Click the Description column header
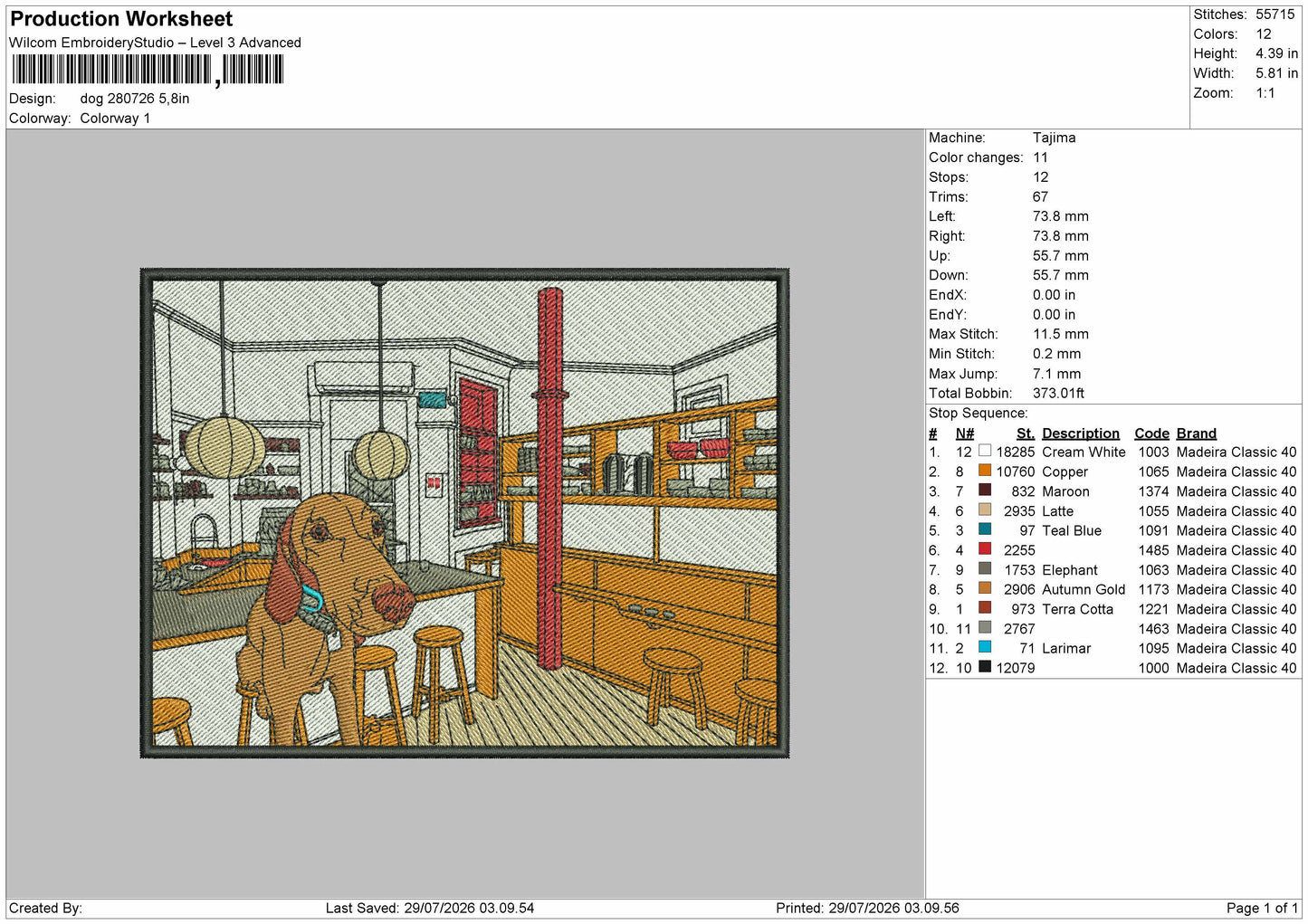 point(1081,433)
